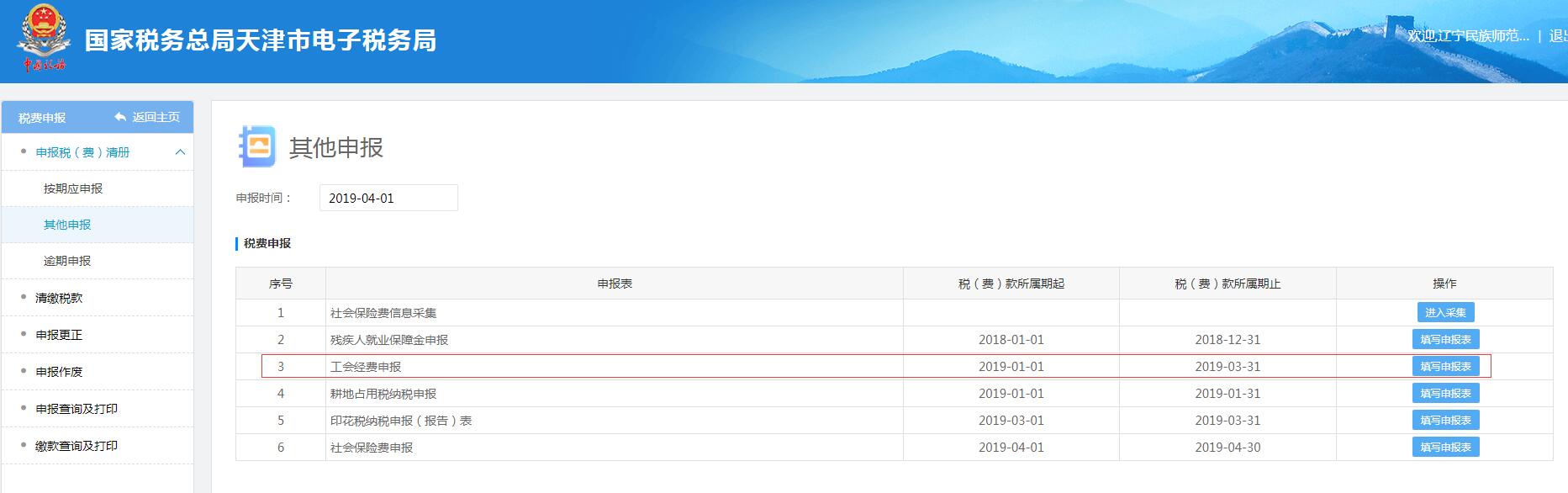
Task: Click the 残疾人就业保障金申报 row text
Action: point(389,340)
